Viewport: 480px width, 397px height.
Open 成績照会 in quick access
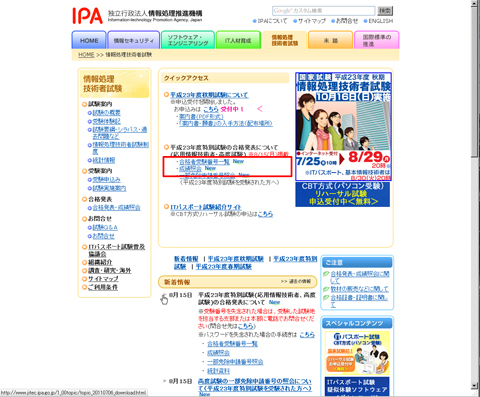(190, 169)
